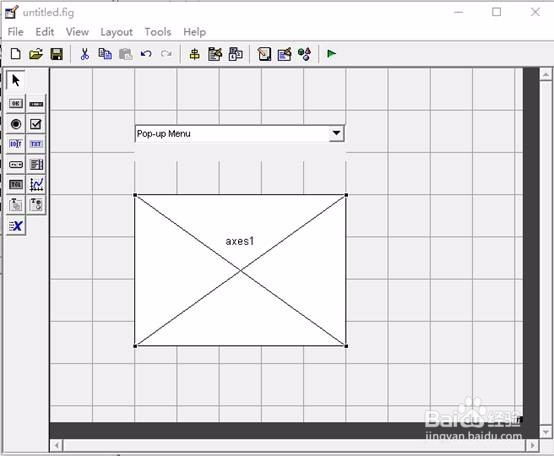Click the Undo arrow icon

pyautogui.click(x=146, y=54)
